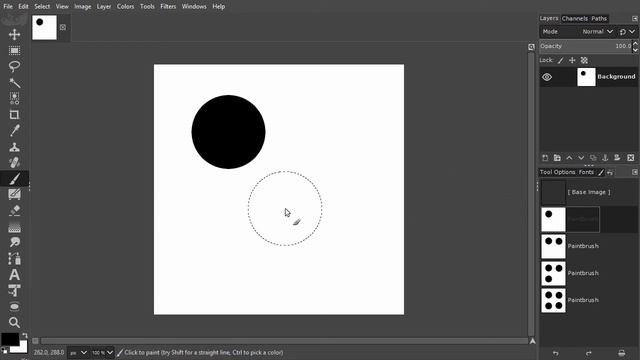Select Paintbrush history step with three dots
Image resolution: width=640 pixels, height=360 pixels.
coord(589,273)
